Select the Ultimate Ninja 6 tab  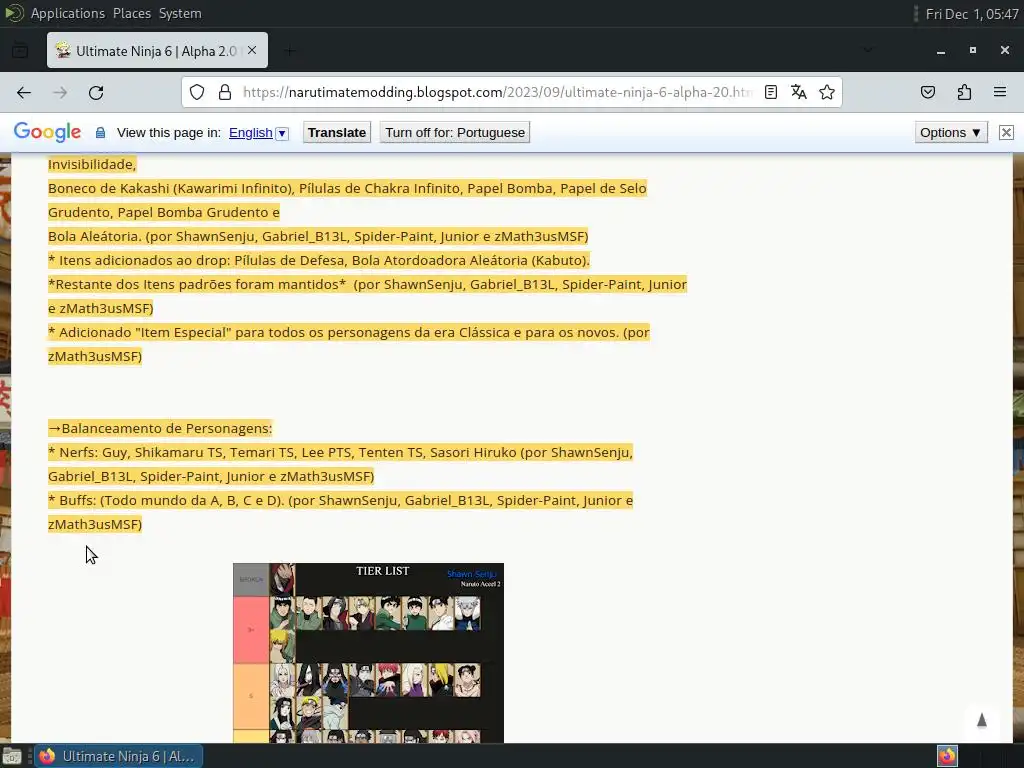point(157,50)
